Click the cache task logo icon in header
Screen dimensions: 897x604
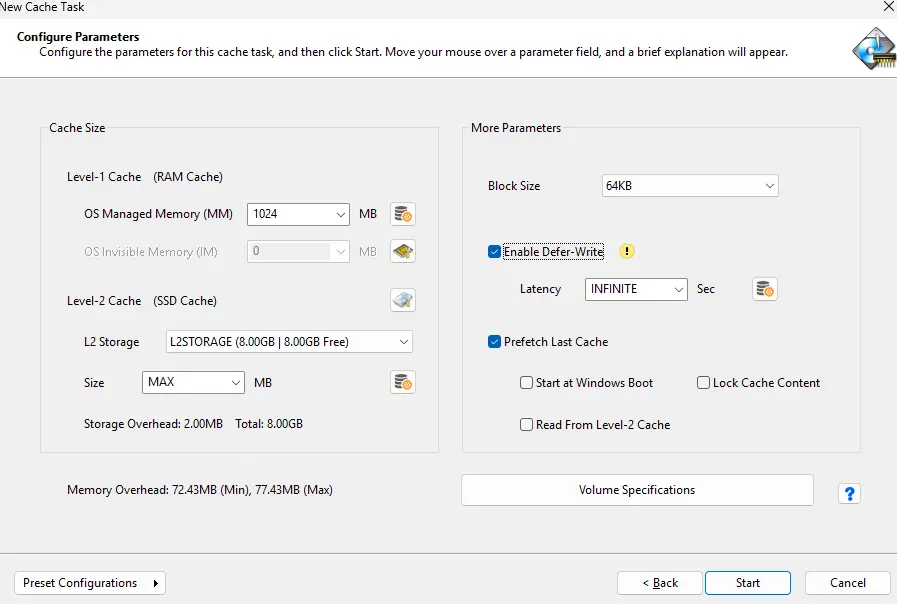click(874, 49)
